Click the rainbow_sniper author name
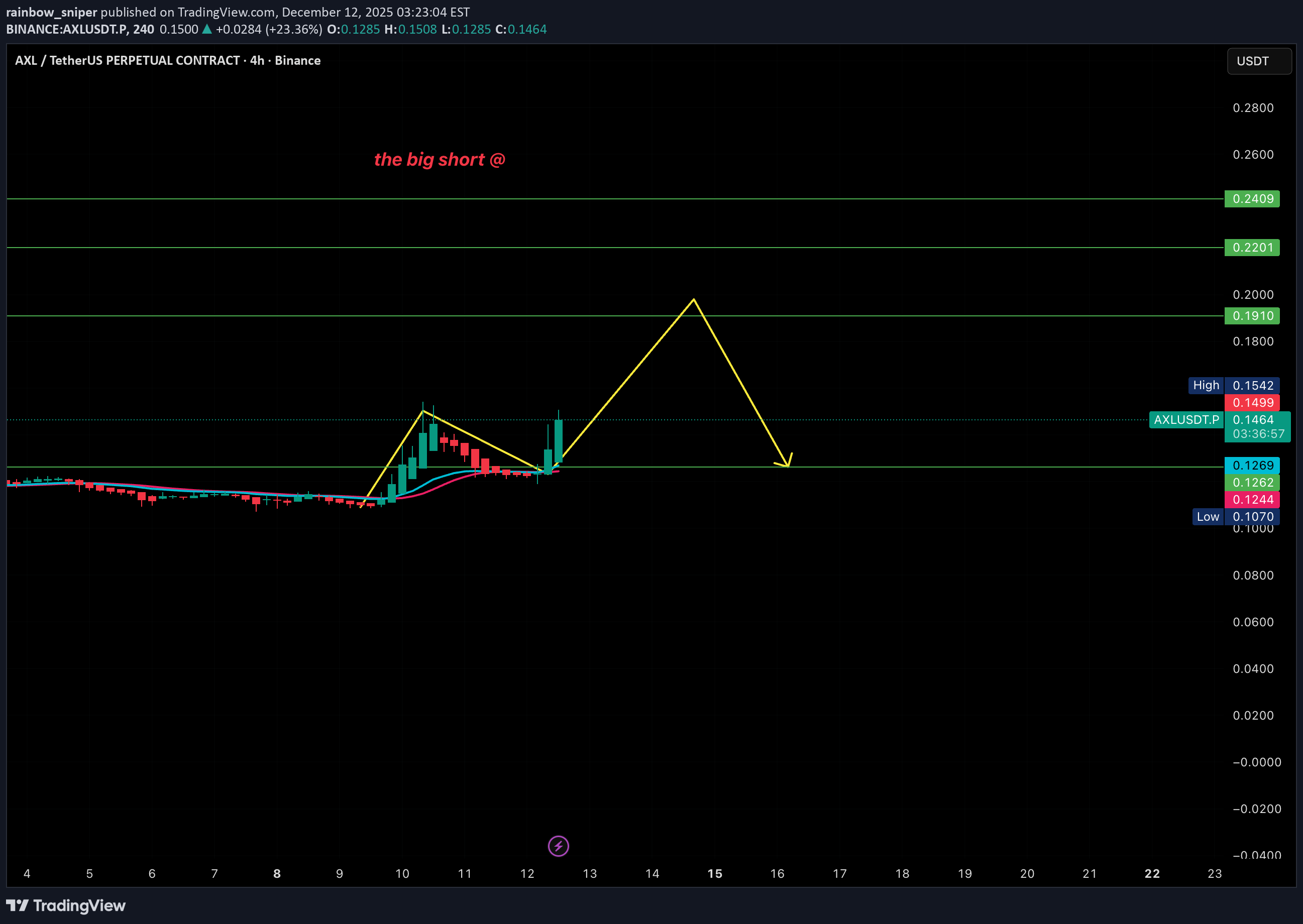The height and width of the screenshot is (924, 1303). [x=51, y=12]
